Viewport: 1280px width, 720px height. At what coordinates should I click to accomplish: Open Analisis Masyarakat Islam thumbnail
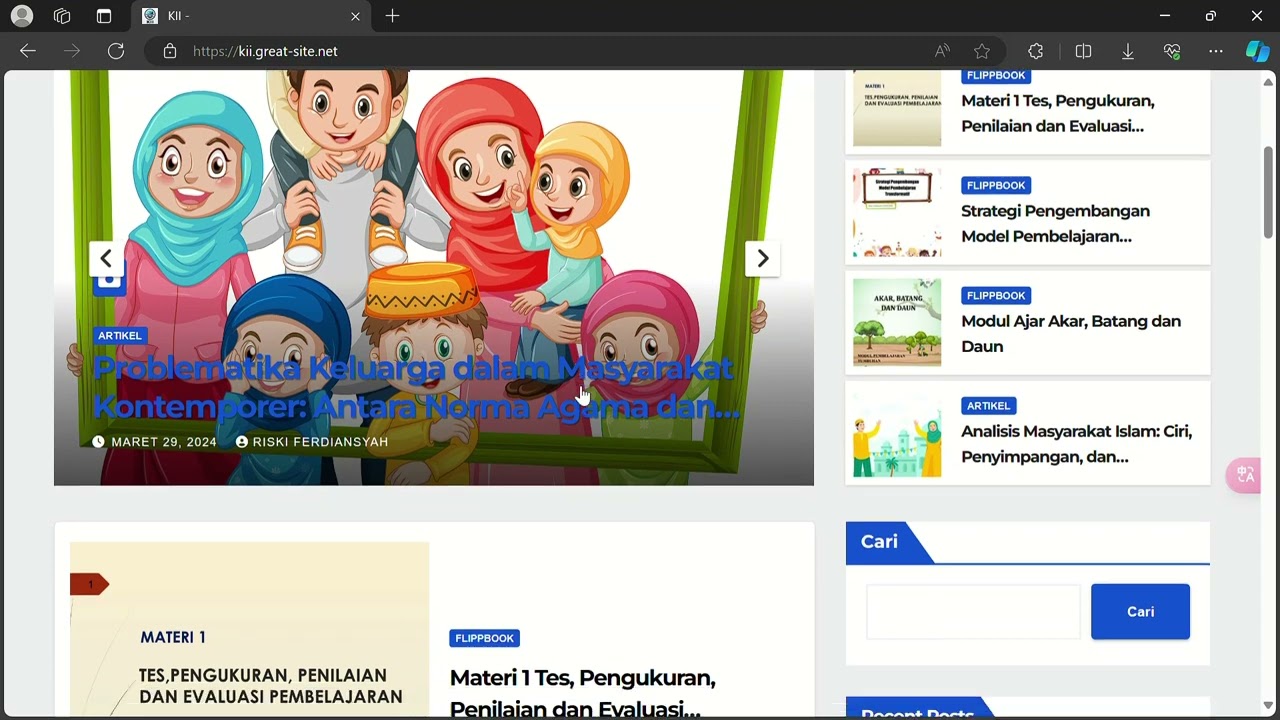coord(897,433)
